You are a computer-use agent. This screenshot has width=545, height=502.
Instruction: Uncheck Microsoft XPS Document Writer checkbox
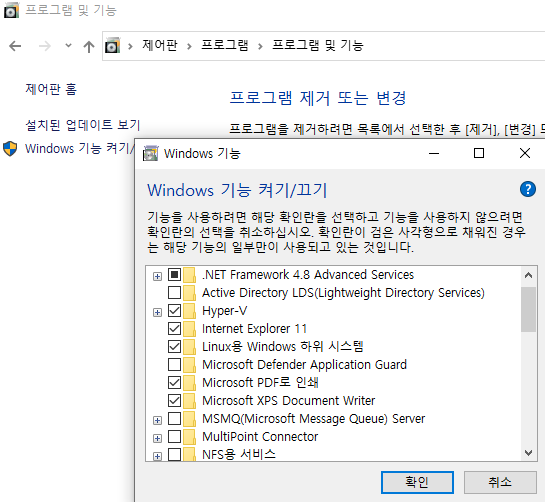(x=174, y=401)
